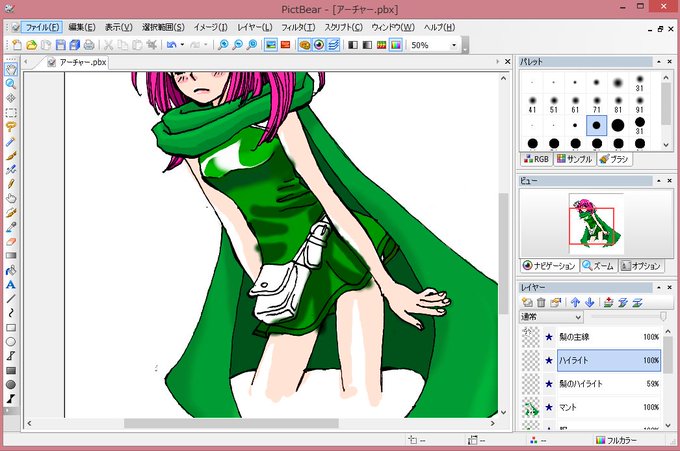Move selected layer down with arrow
Viewport: 680px width, 451px height.
589,302
